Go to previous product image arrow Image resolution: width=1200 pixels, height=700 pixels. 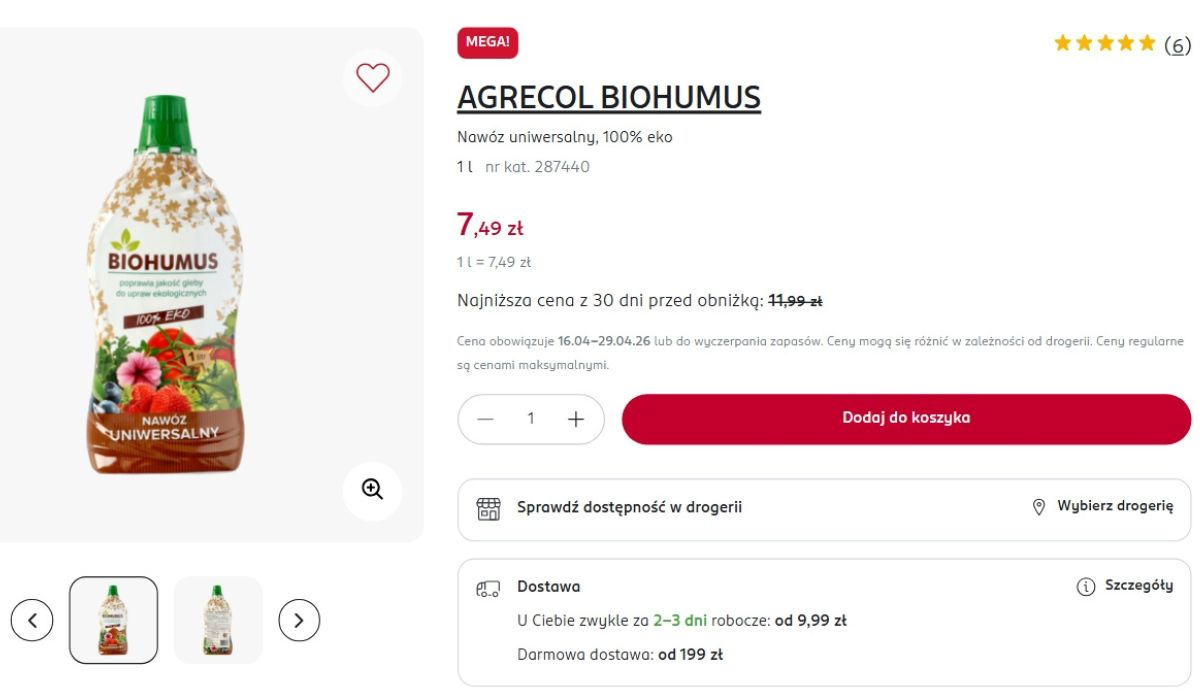[x=32, y=621]
